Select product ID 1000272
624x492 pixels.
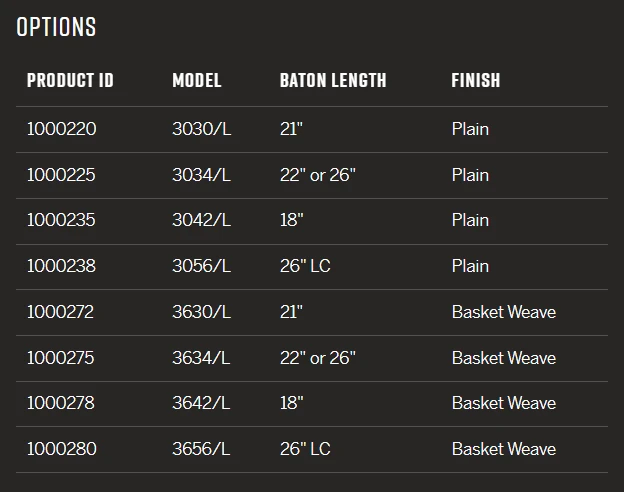[61, 312]
